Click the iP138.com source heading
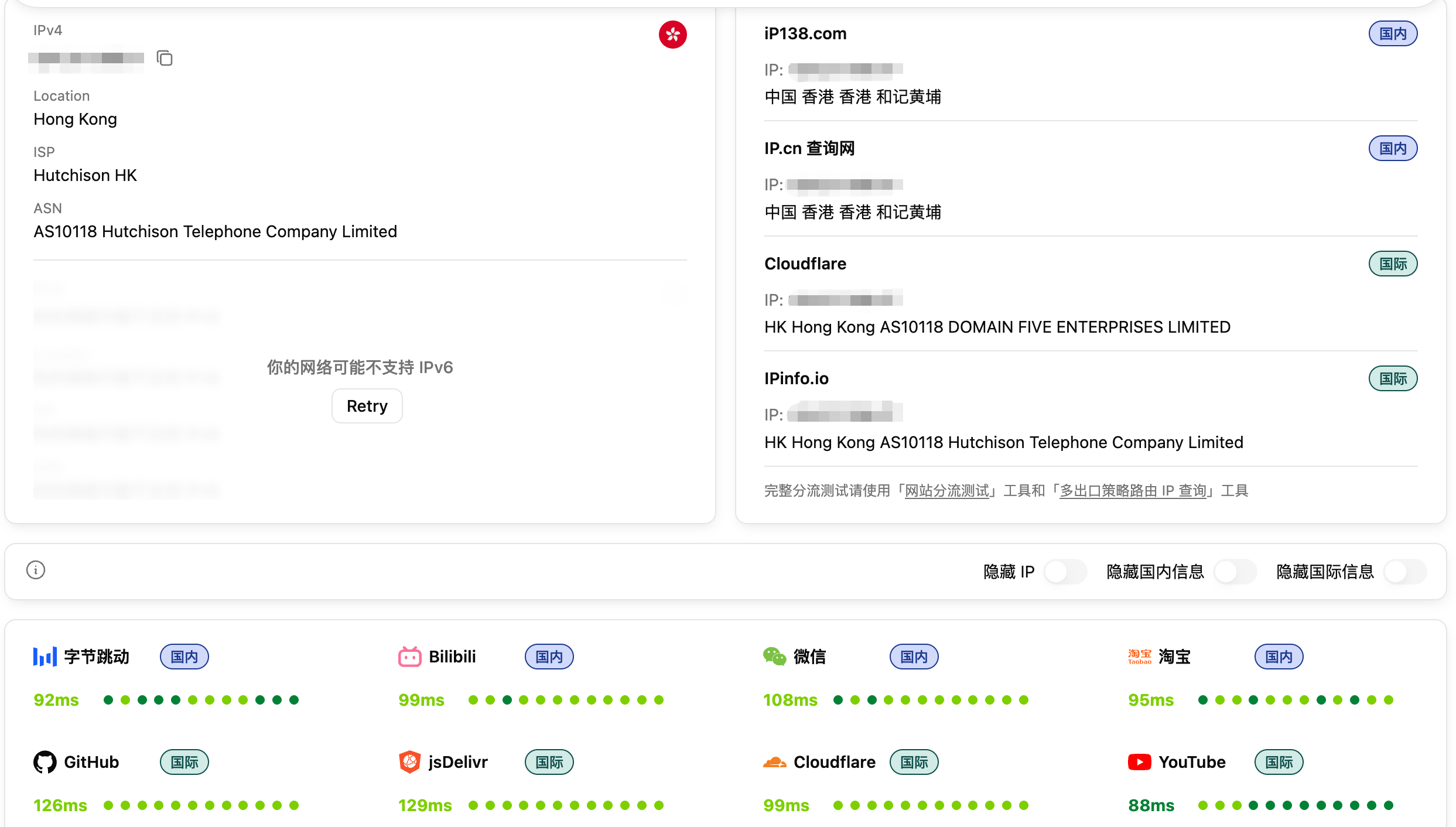The image size is (1456, 827). (805, 33)
